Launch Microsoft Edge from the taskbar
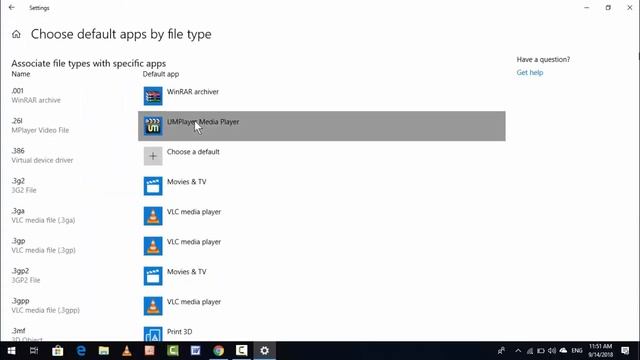Image resolution: width=640 pixels, height=360 pixels. tap(81, 351)
